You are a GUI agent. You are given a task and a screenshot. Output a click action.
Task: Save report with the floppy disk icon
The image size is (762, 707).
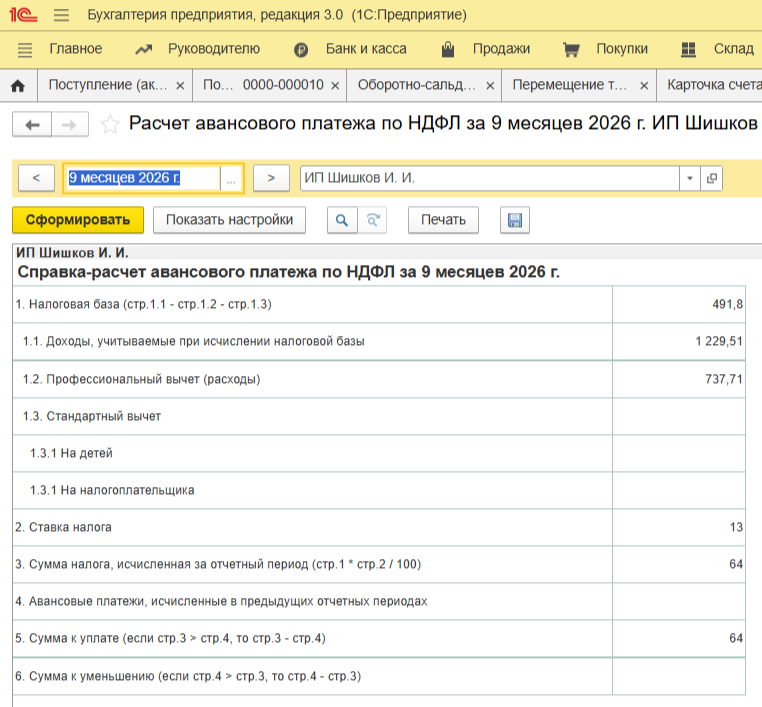515,220
